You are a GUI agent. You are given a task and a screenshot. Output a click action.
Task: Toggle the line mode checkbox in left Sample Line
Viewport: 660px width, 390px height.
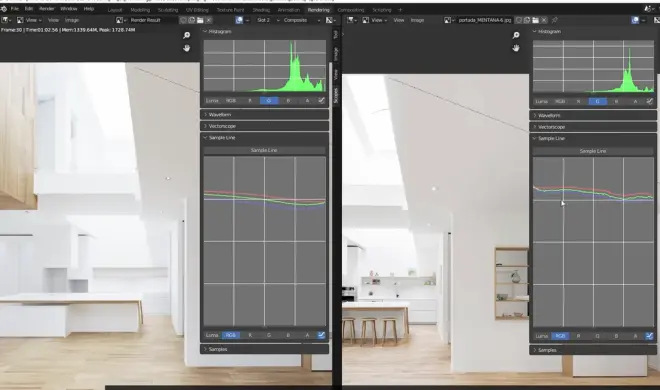coord(322,335)
